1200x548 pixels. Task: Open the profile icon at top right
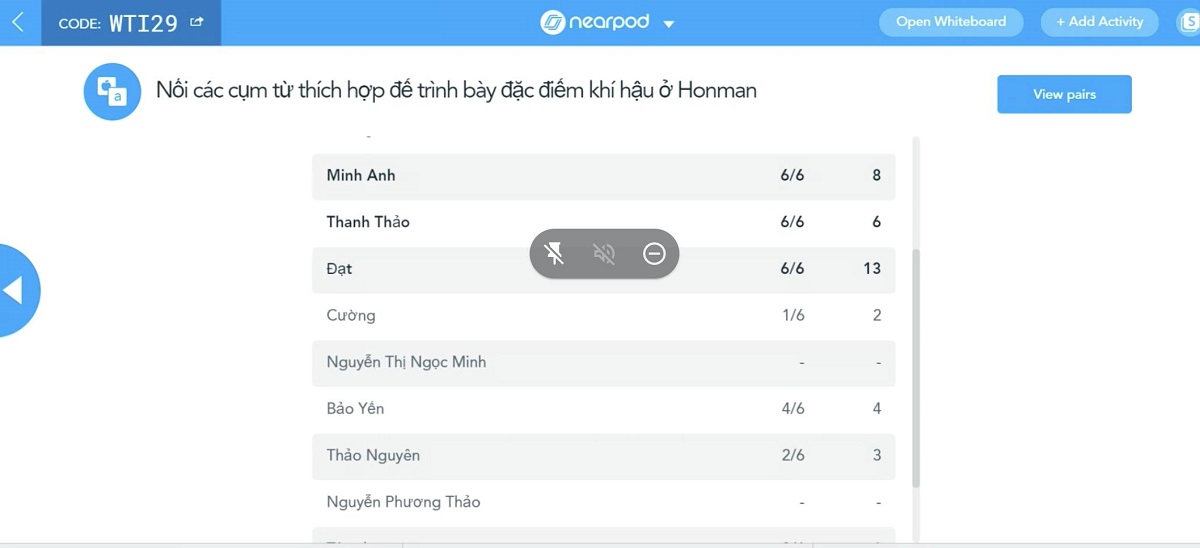point(1189,22)
